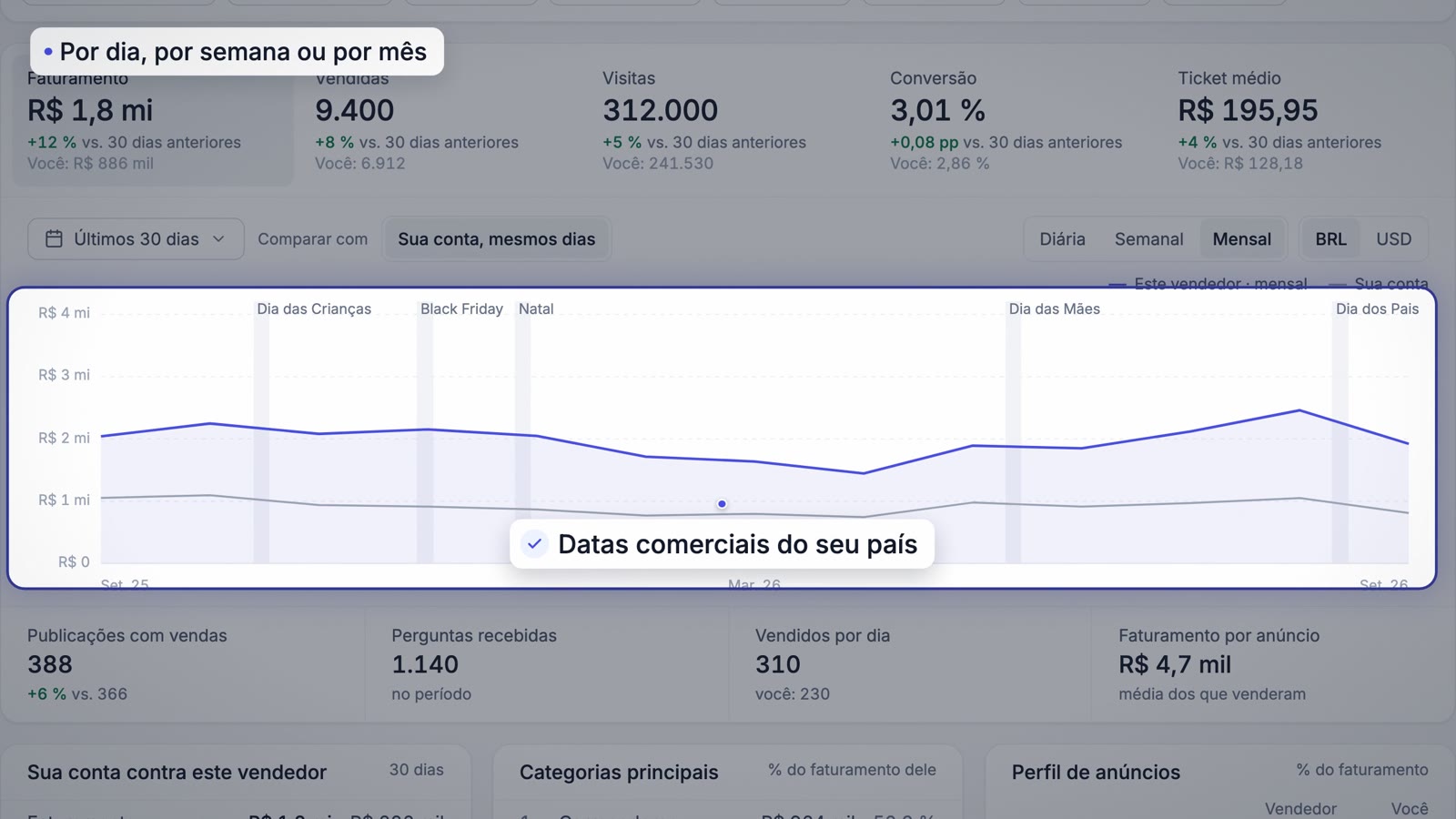Click the Categorias principais heading

click(x=619, y=773)
